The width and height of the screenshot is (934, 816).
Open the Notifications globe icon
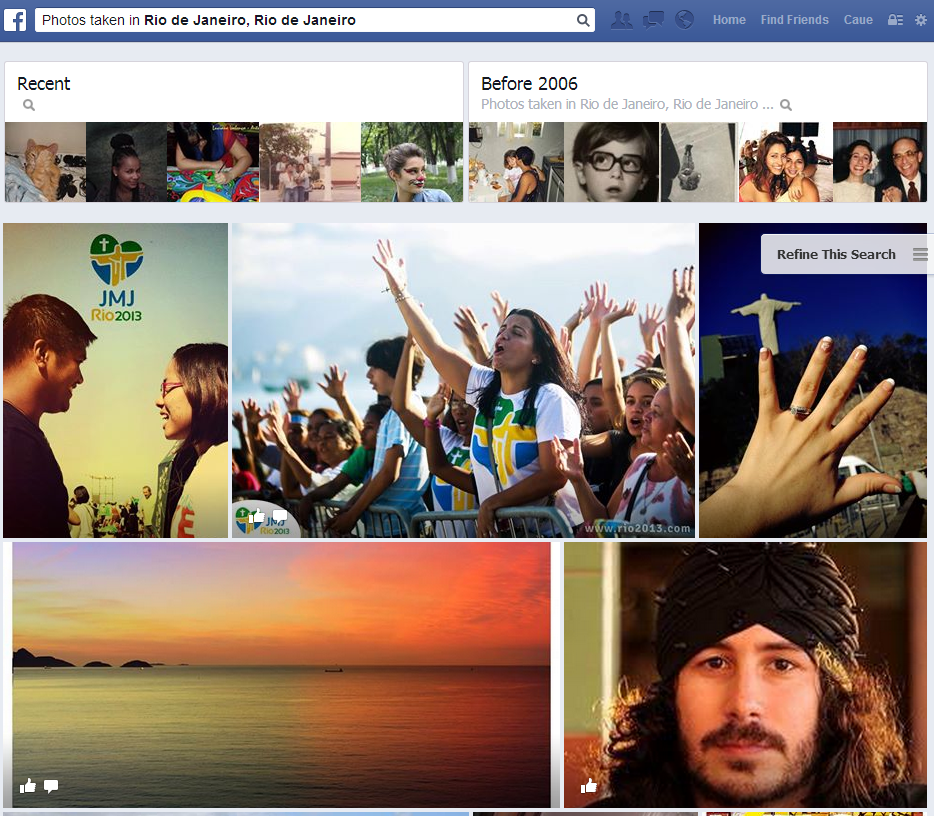[684, 20]
